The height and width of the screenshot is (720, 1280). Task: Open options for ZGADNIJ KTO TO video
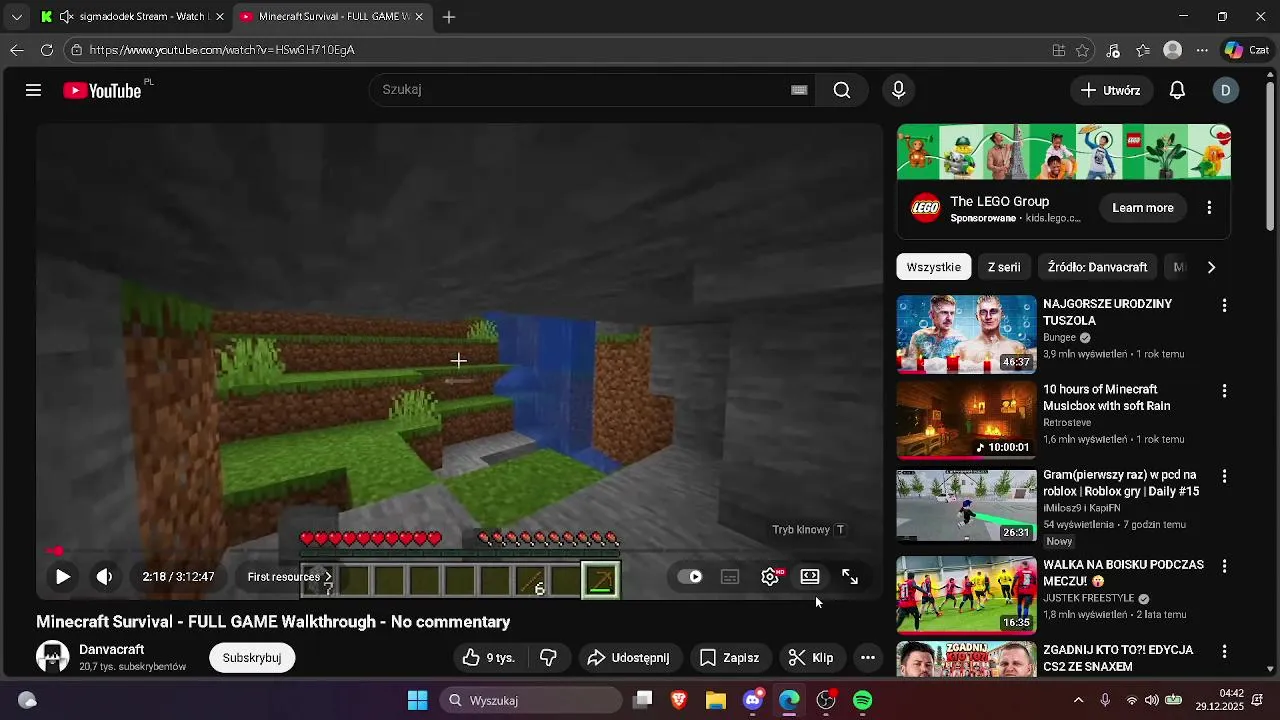point(1224,651)
